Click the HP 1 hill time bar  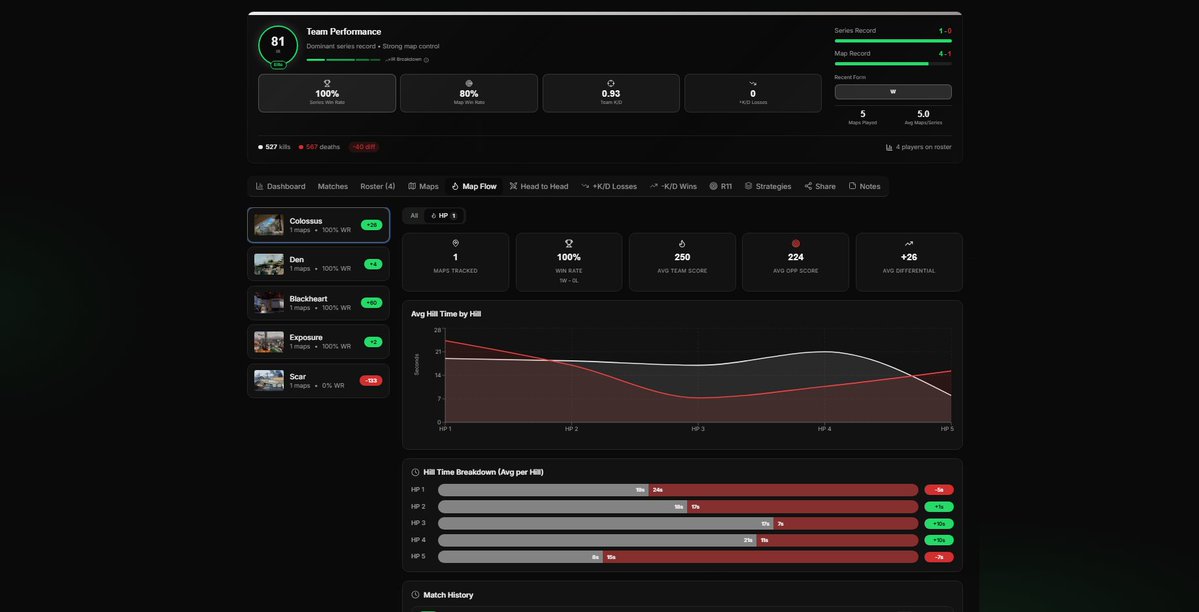pos(677,490)
